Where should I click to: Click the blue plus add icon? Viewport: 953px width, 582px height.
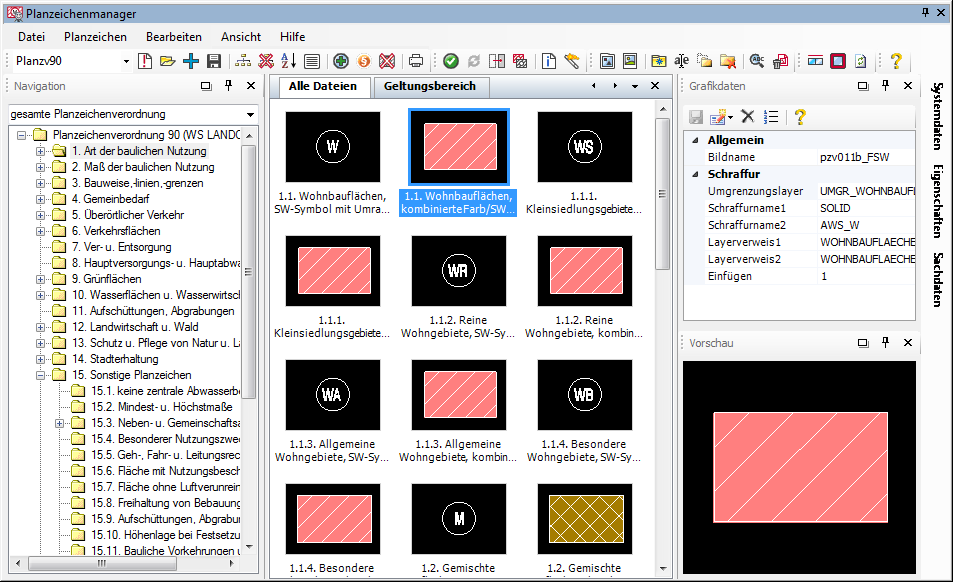pos(190,62)
